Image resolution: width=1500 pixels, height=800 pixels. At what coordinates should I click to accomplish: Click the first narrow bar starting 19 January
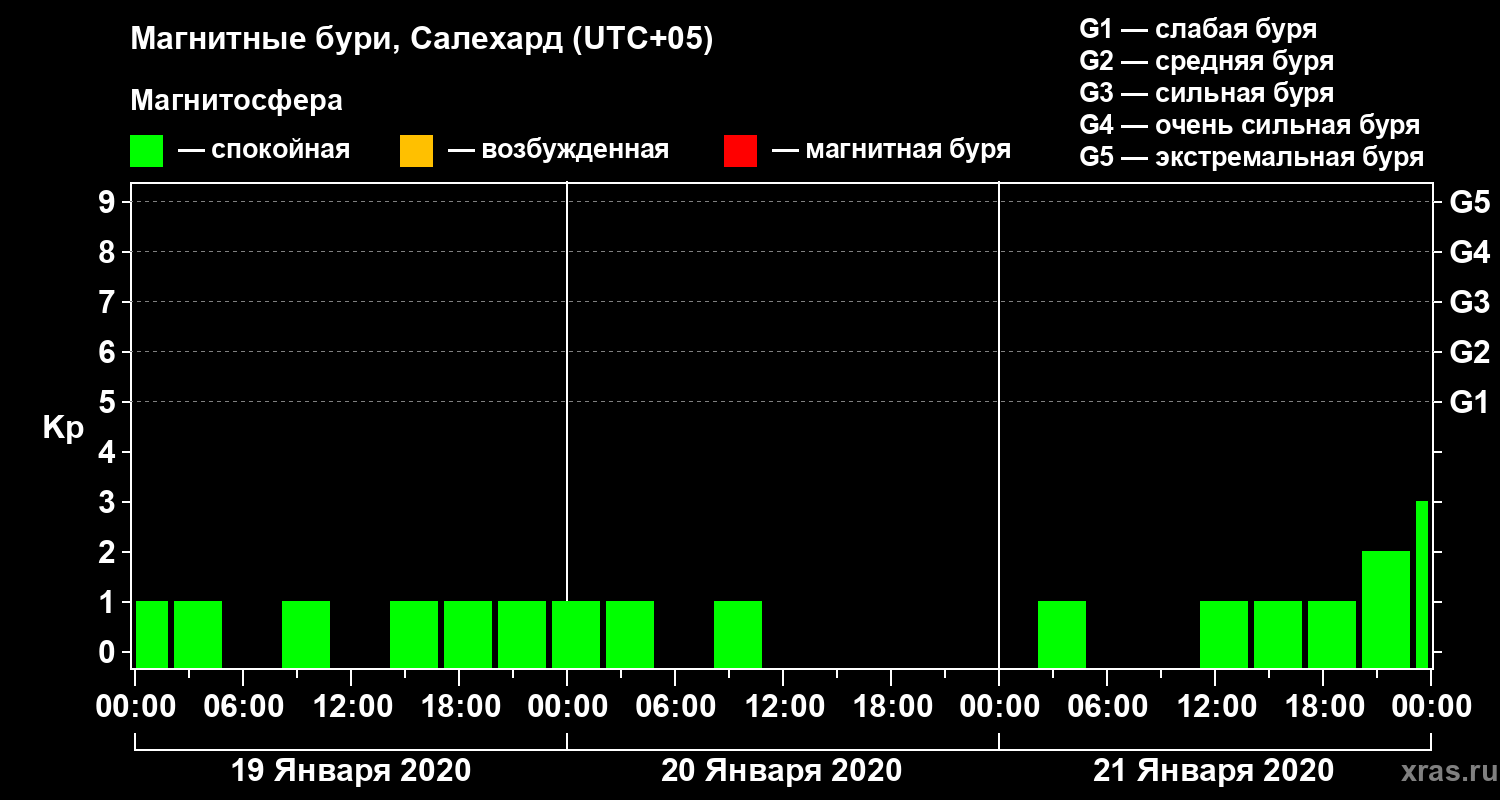(152, 634)
